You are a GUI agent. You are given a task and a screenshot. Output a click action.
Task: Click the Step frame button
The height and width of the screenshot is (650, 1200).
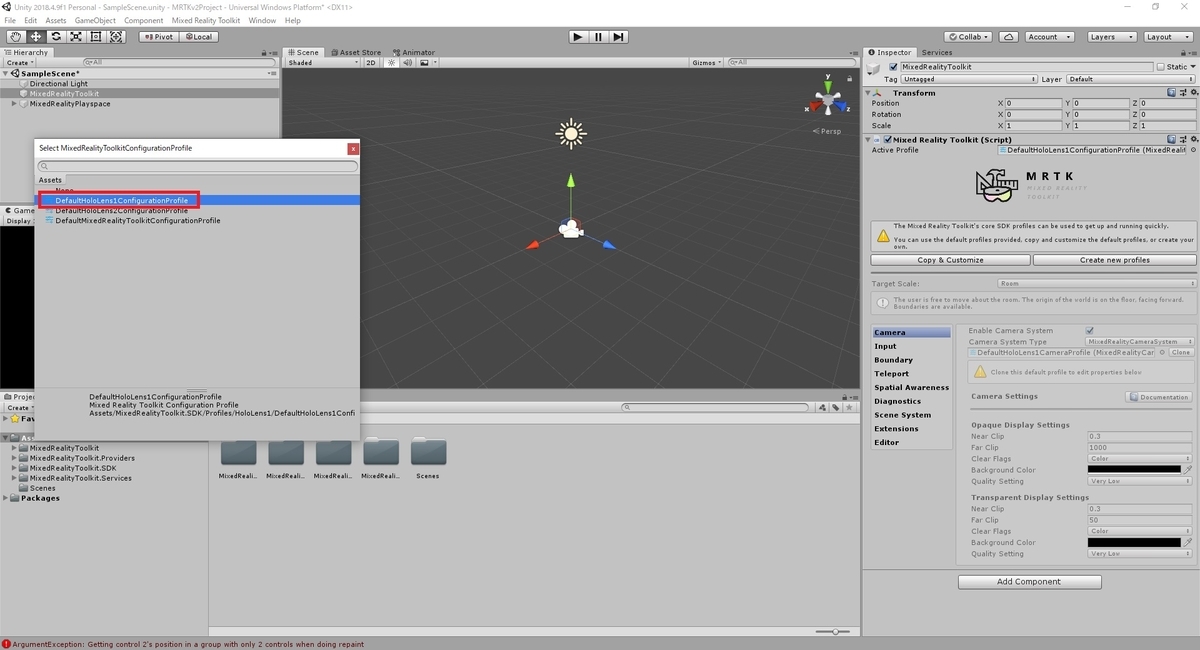619,37
